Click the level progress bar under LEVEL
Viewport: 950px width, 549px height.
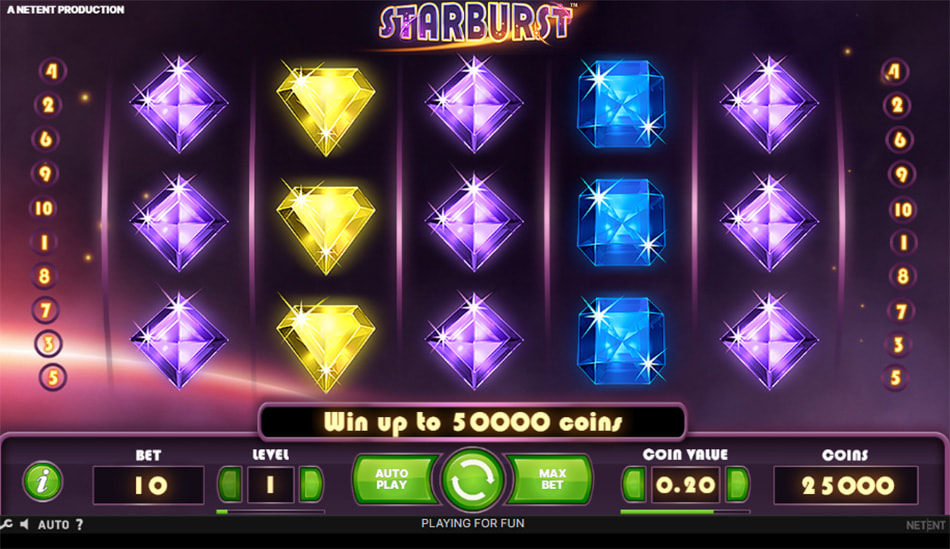tap(270, 512)
